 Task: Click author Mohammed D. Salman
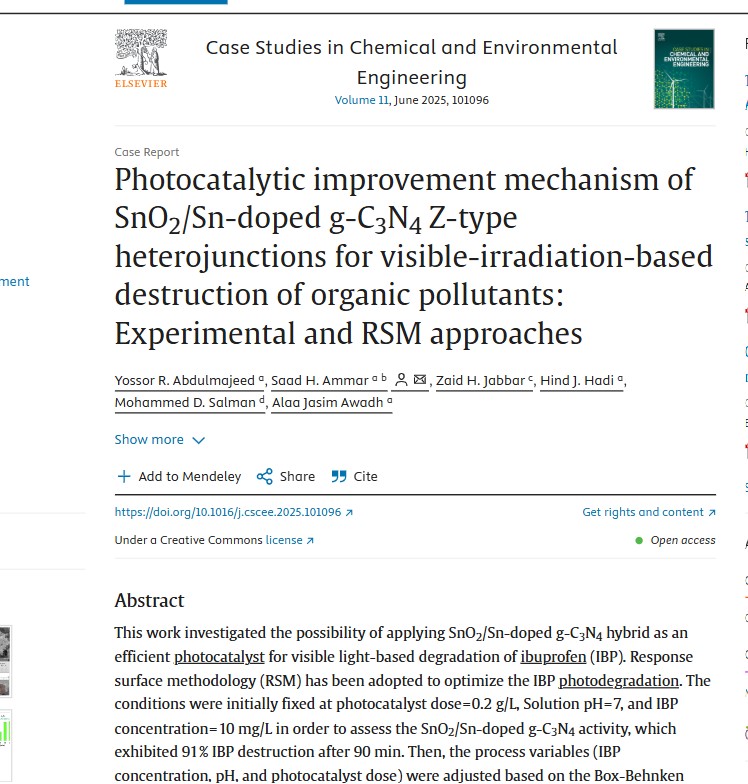186,404
